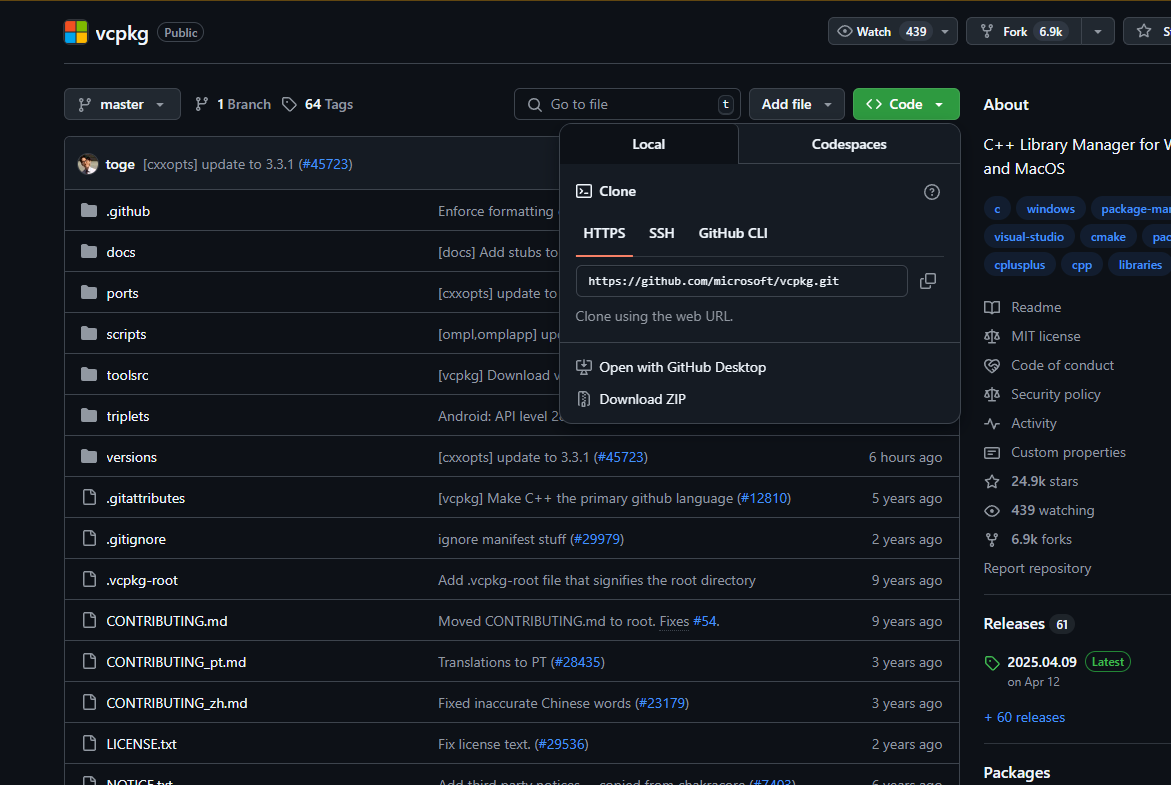Image resolution: width=1171 pixels, height=785 pixels.
Task: Open the ports folder
Action: pos(122,294)
